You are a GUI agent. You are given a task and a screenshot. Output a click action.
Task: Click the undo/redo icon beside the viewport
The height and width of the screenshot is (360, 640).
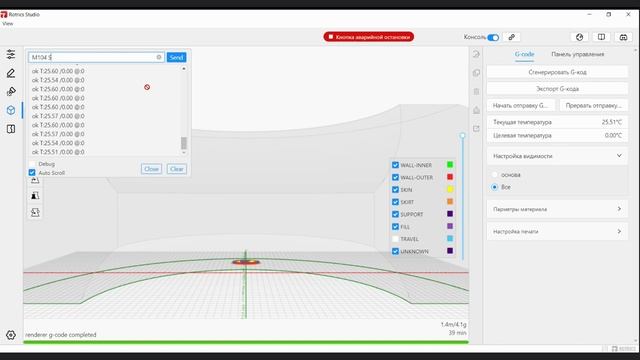coord(476,54)
